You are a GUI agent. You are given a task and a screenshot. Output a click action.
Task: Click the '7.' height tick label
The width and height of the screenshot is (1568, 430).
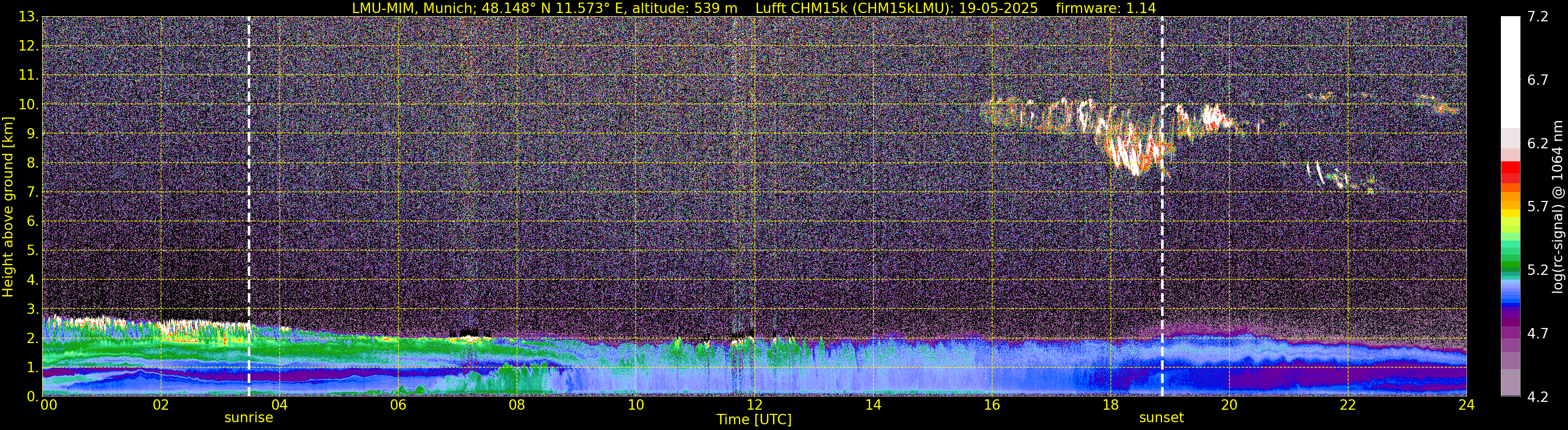32,193
